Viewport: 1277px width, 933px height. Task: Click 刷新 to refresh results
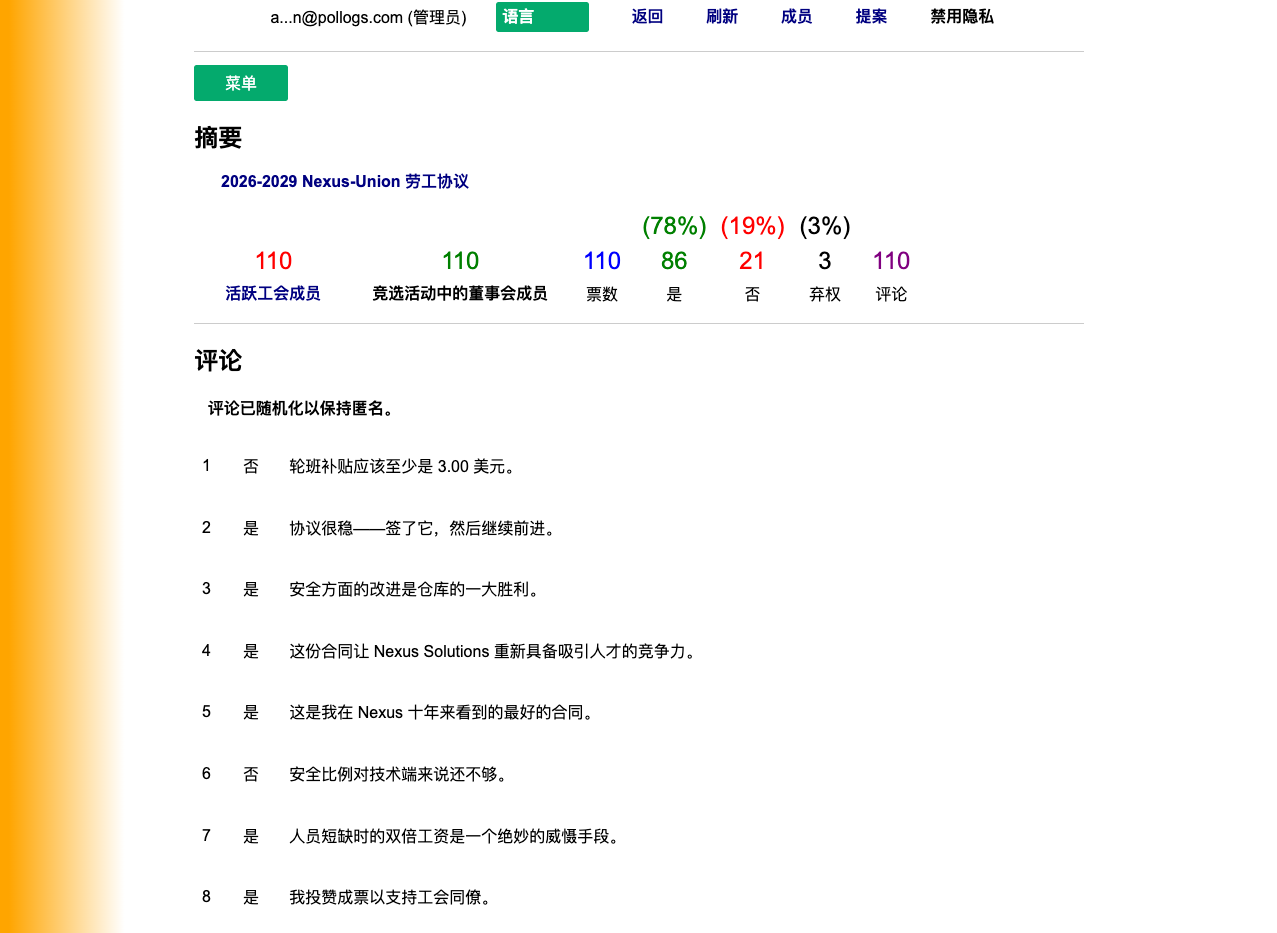pos(721,16)
